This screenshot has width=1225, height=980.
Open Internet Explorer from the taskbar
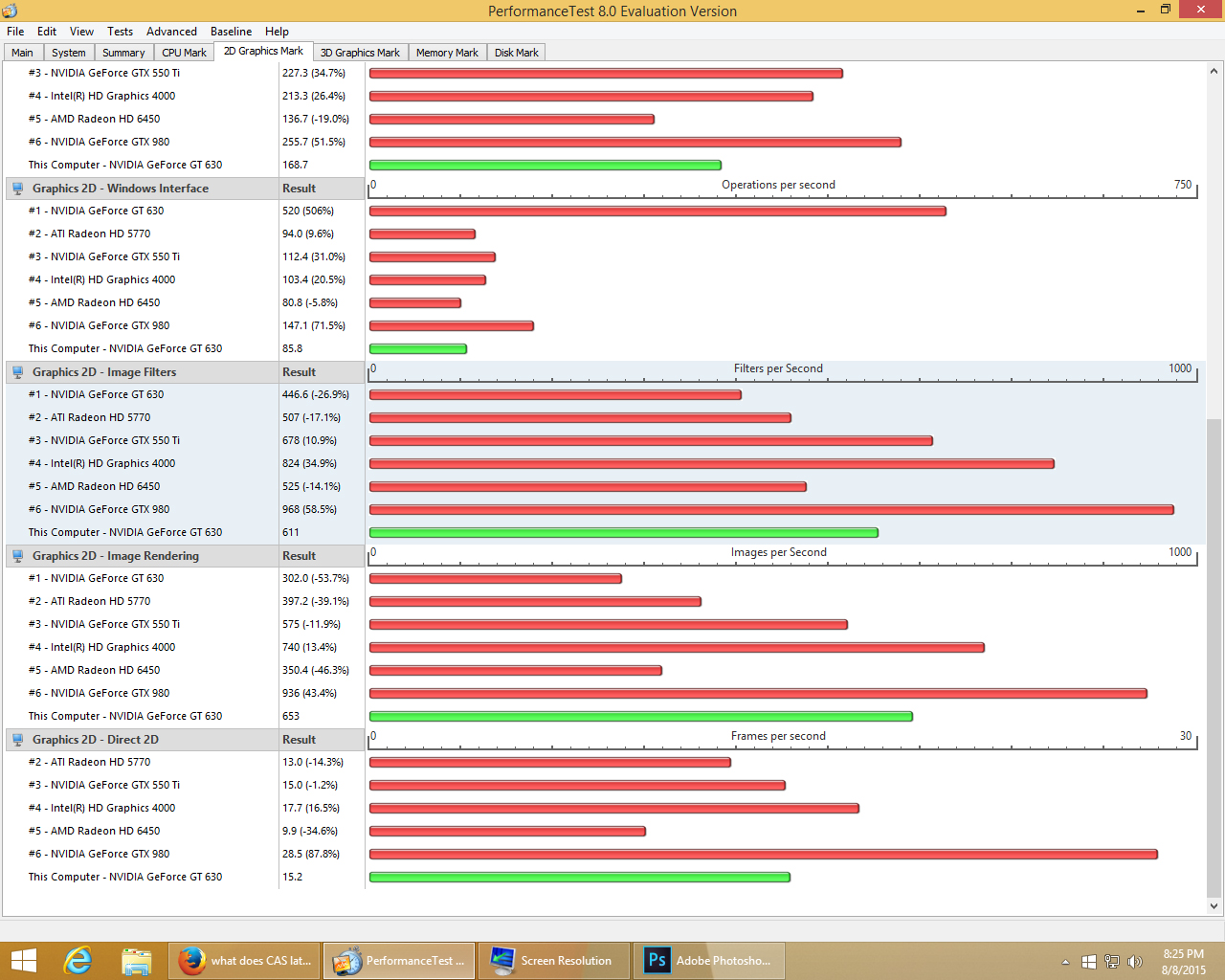click(77, 961)
